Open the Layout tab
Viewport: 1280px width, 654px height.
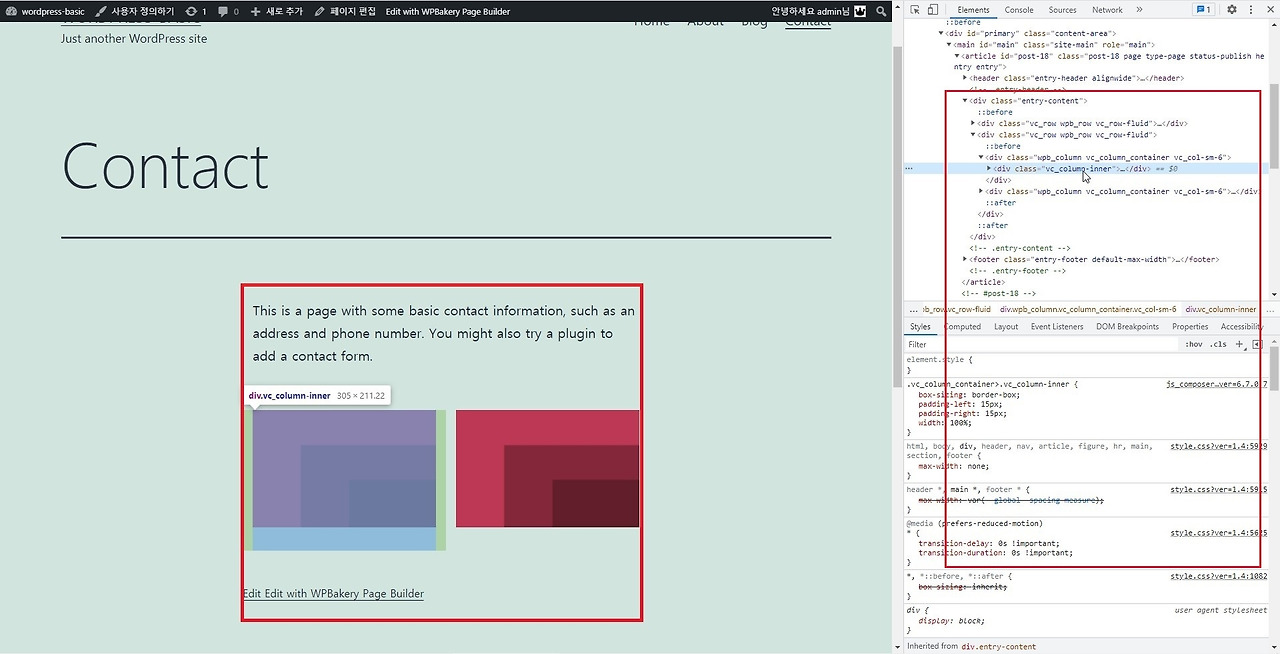(1006, 327)
